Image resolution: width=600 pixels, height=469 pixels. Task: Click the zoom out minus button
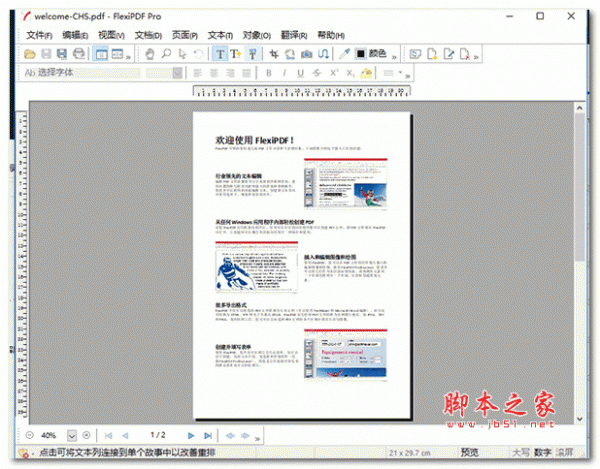coord(29,435)
